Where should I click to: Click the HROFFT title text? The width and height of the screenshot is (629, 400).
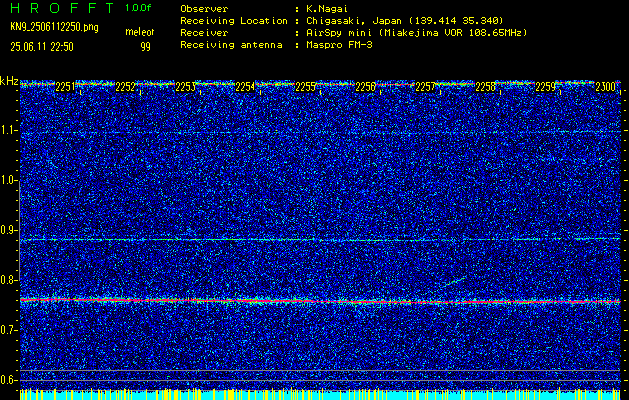click(63, 8)
